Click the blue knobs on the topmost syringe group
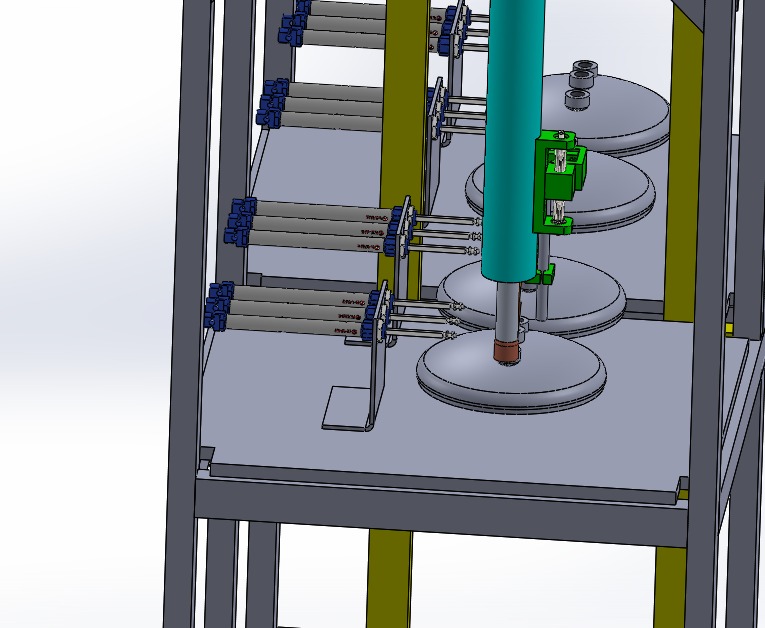The height and width of the screenshot is (628, 765). click(295, 25)
